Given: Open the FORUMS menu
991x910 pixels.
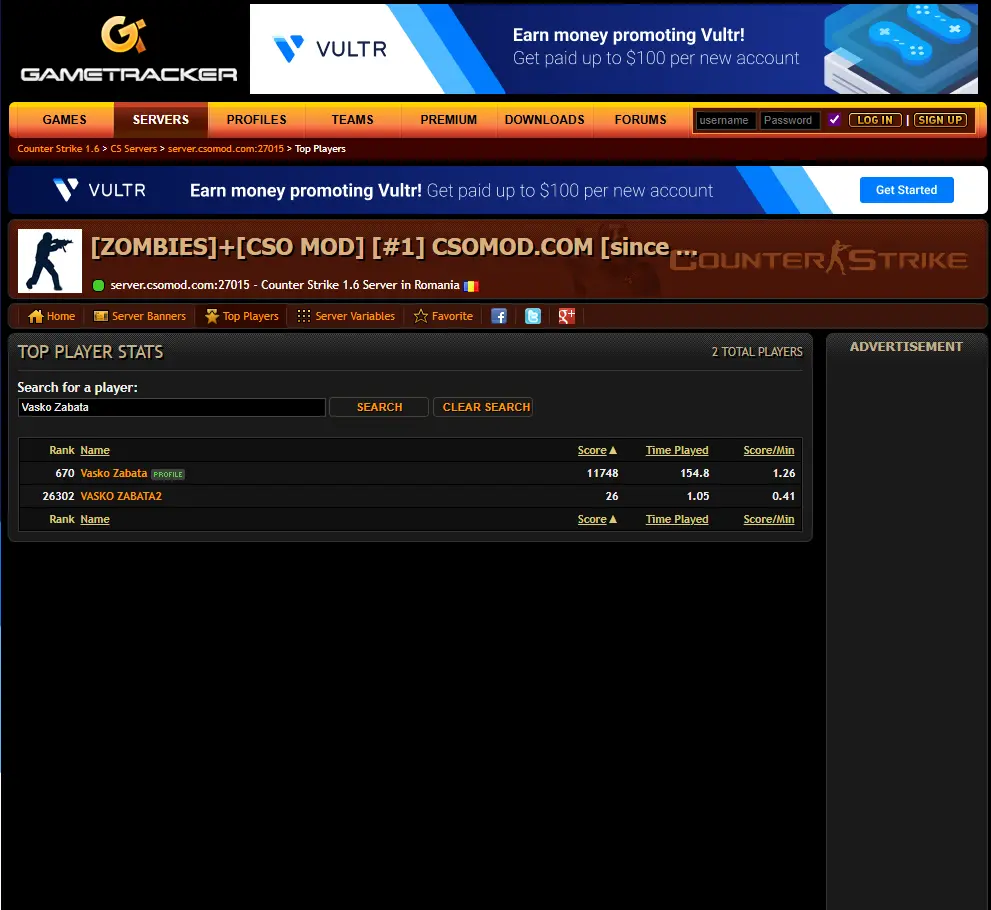Looking at the screenshot, I should tap(640, 119).
